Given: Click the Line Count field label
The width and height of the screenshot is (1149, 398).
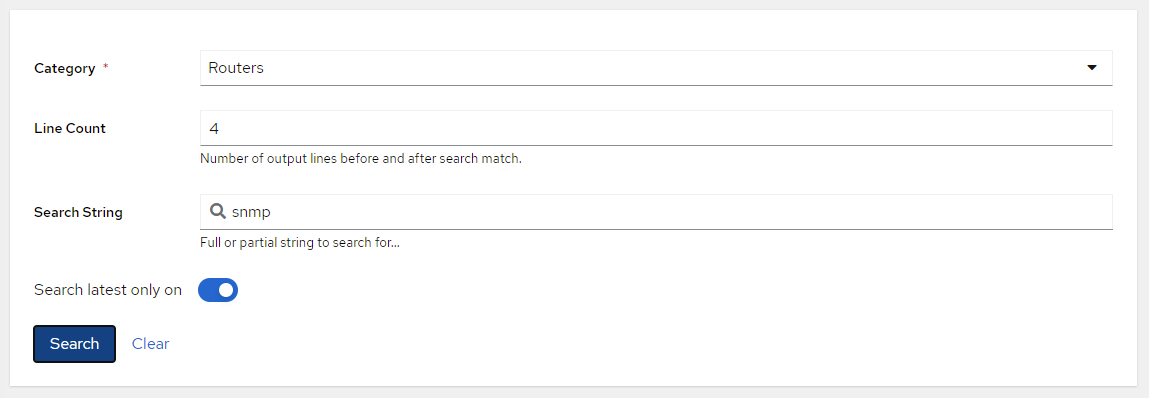Looking at the screenshot, I should 70,128.
